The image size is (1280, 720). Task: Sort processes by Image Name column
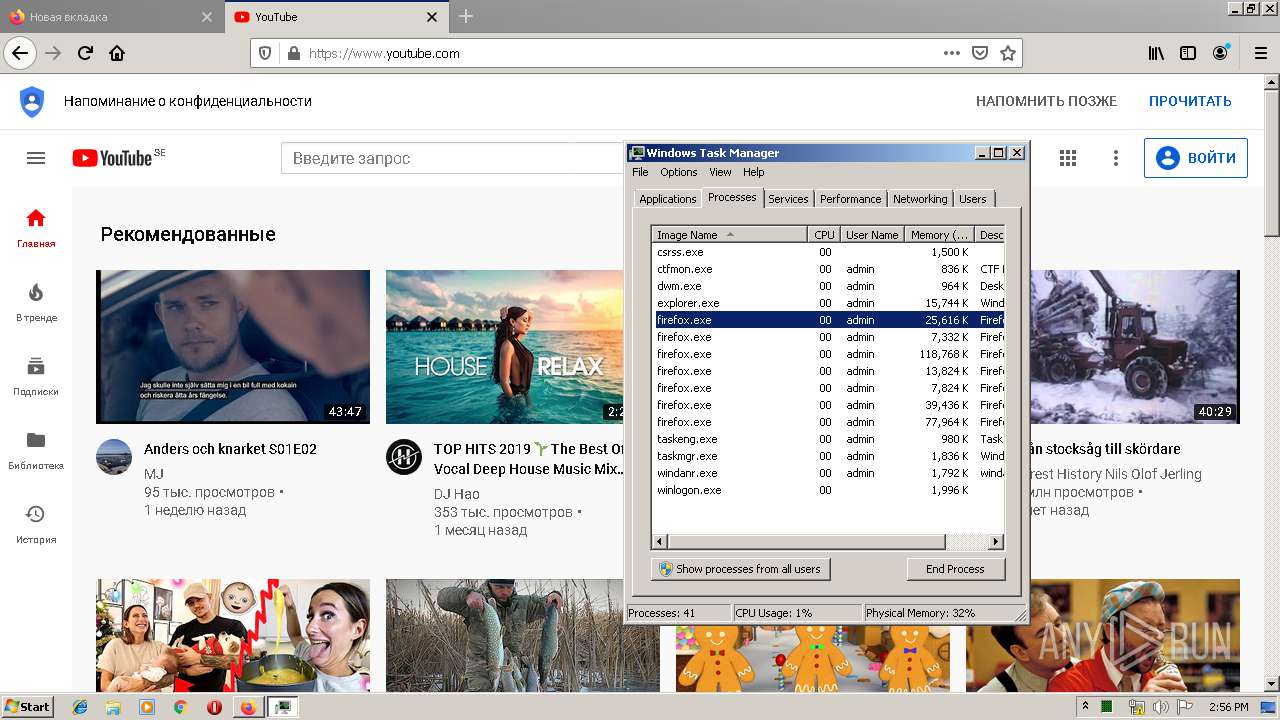729,235
